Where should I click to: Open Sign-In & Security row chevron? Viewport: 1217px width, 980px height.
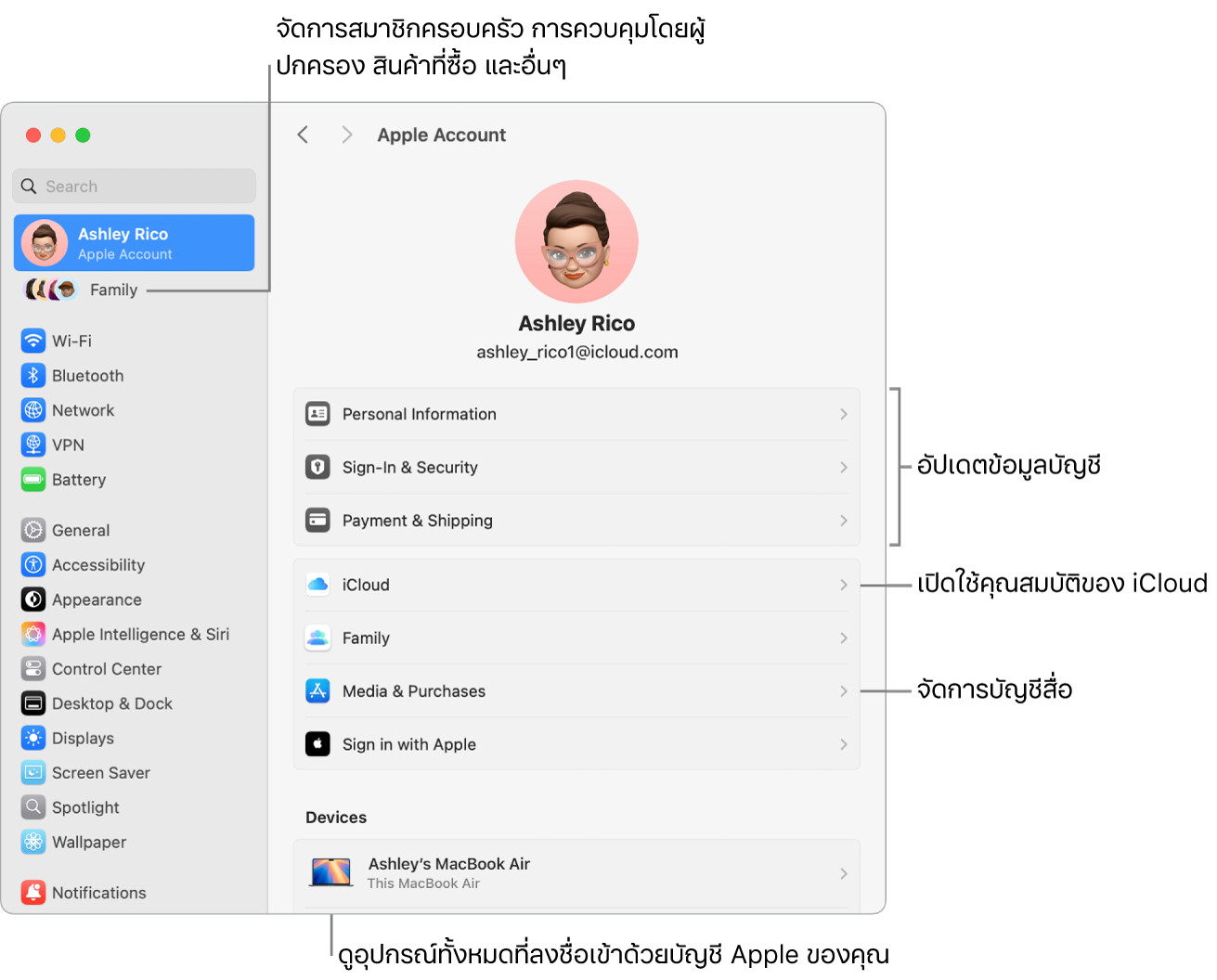844,467
